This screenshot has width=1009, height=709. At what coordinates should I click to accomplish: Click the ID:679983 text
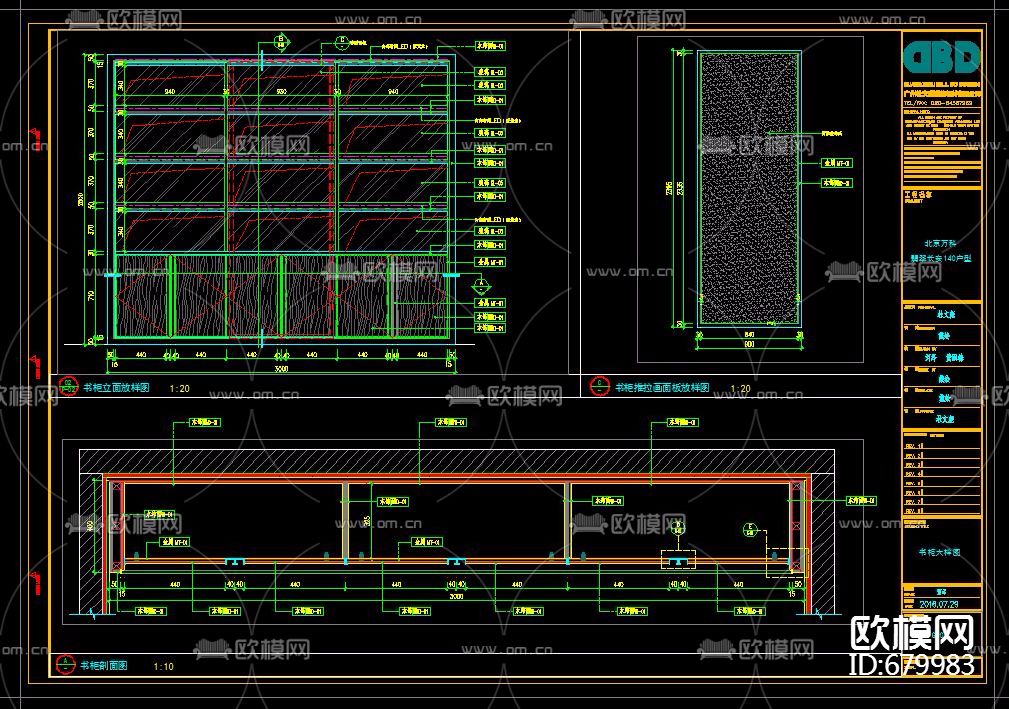(912, 665)
